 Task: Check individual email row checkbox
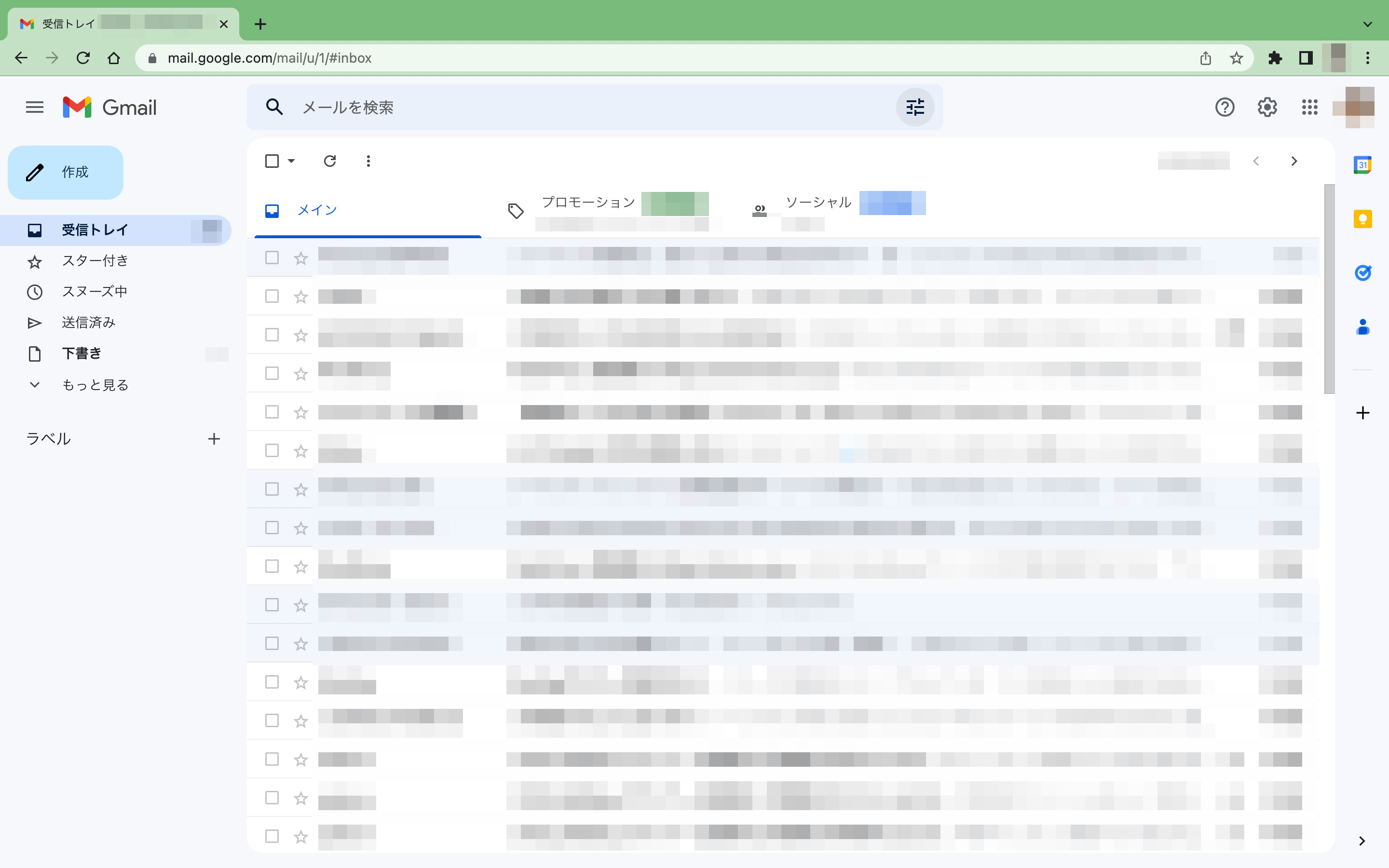[272, 257]
